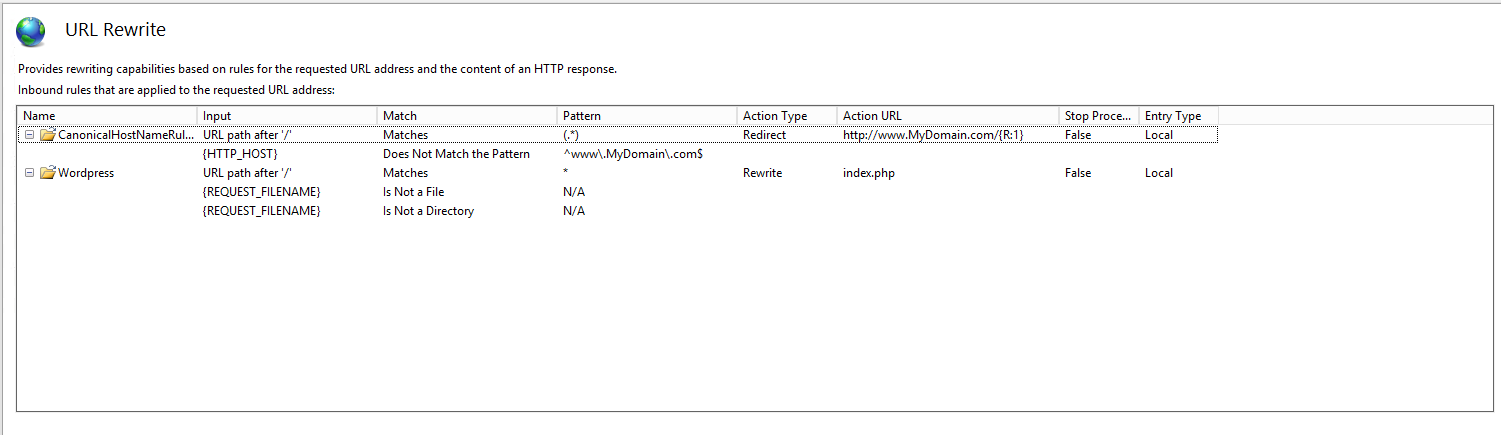
Task: Sort by Action URL column
Action: pos(947,116)
